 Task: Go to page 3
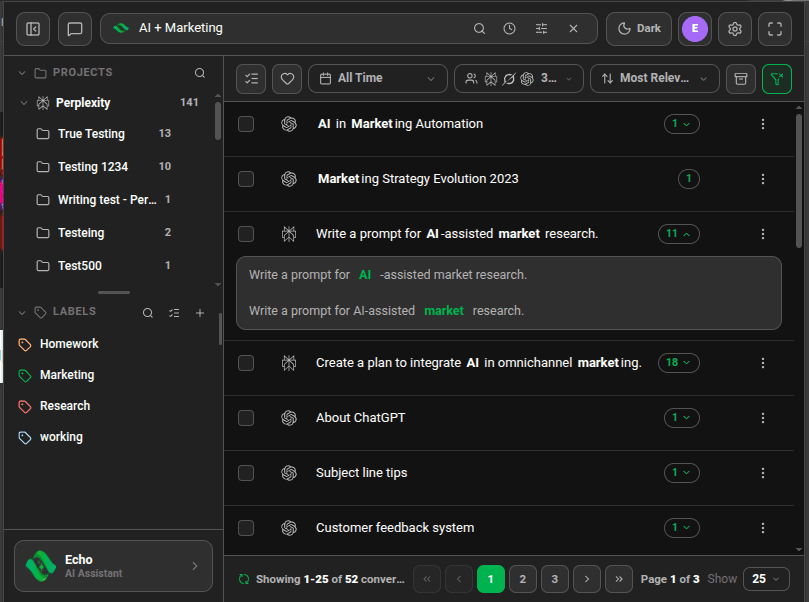coord(555,579)
